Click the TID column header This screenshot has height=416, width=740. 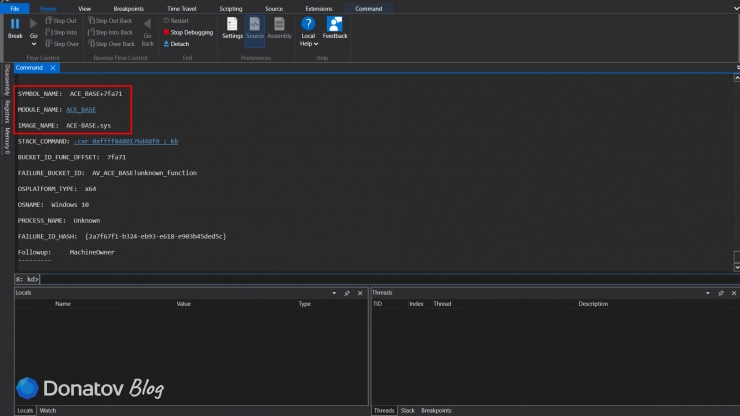click(x=378, y=304)
